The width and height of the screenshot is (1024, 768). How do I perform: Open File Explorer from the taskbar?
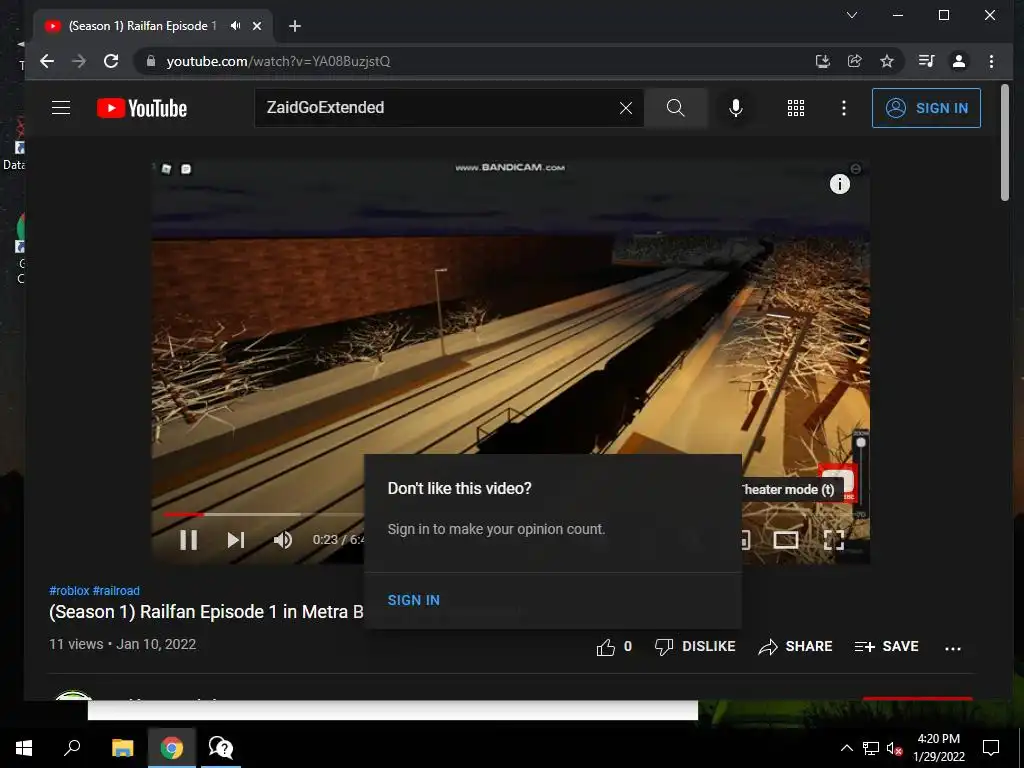coord(122,748)
